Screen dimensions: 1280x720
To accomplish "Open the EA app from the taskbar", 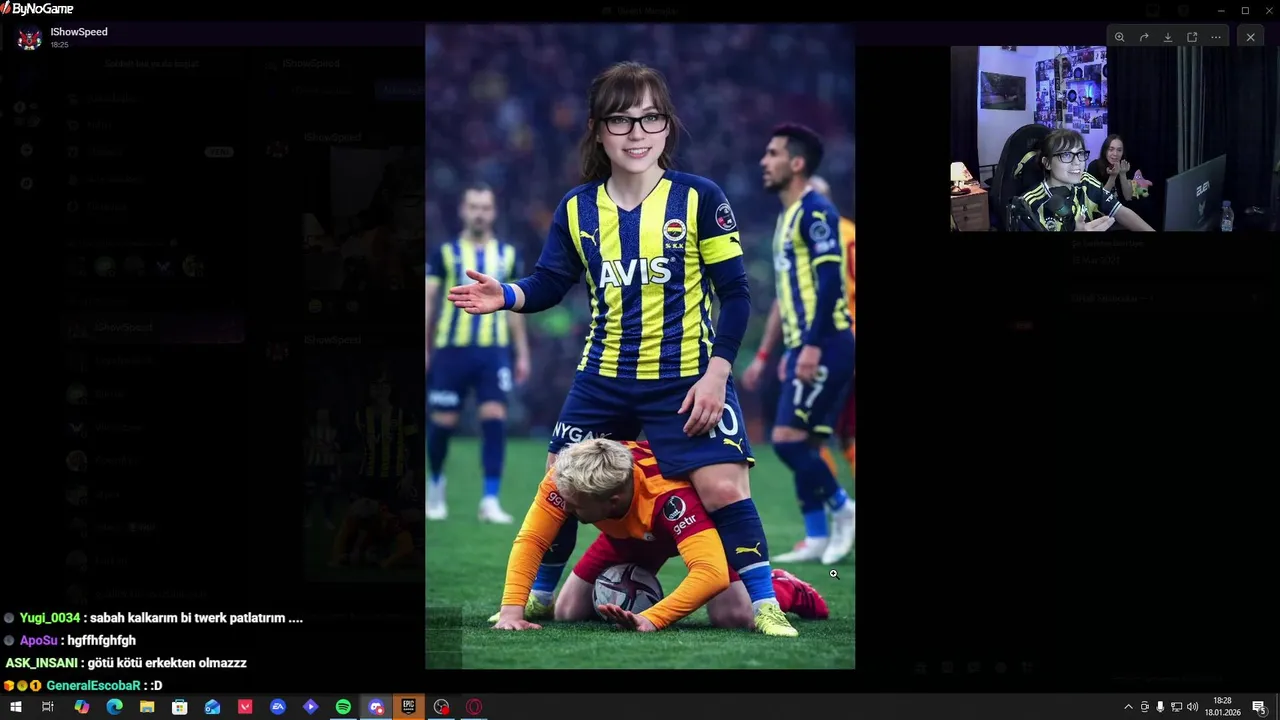I will click(278, 707).
